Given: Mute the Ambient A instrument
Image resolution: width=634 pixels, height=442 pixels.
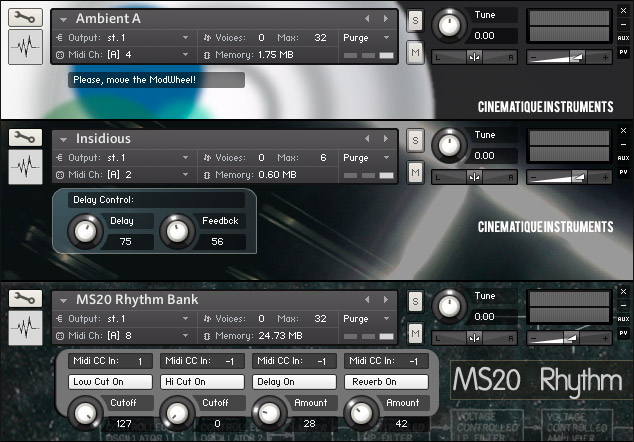Looking at the screenshot, I should coord(415,53).
